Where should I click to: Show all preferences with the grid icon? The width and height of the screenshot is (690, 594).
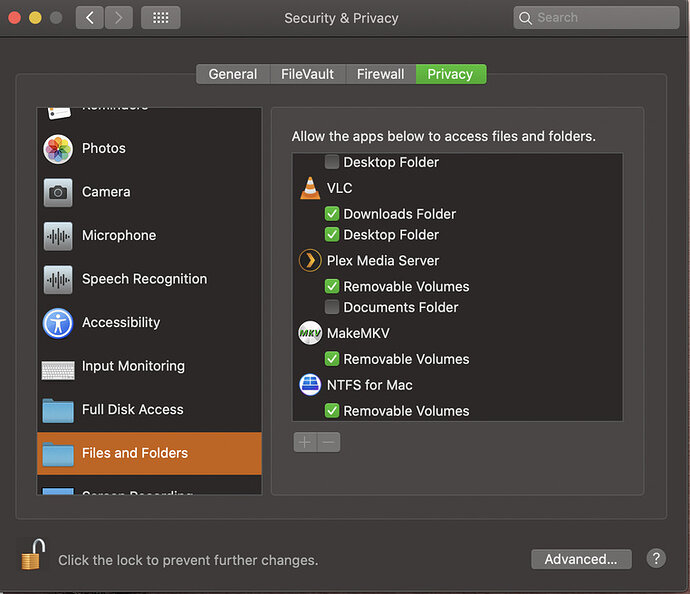coord(161,18)
